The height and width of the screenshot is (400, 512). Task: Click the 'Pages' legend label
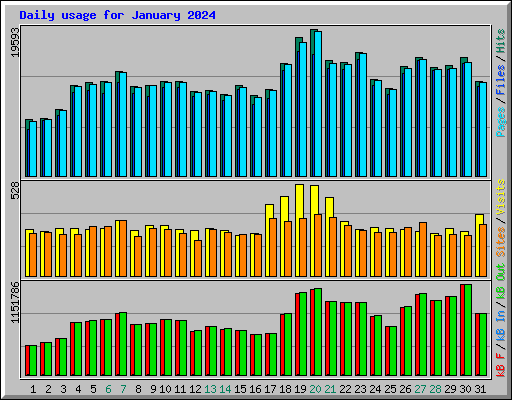501,122
